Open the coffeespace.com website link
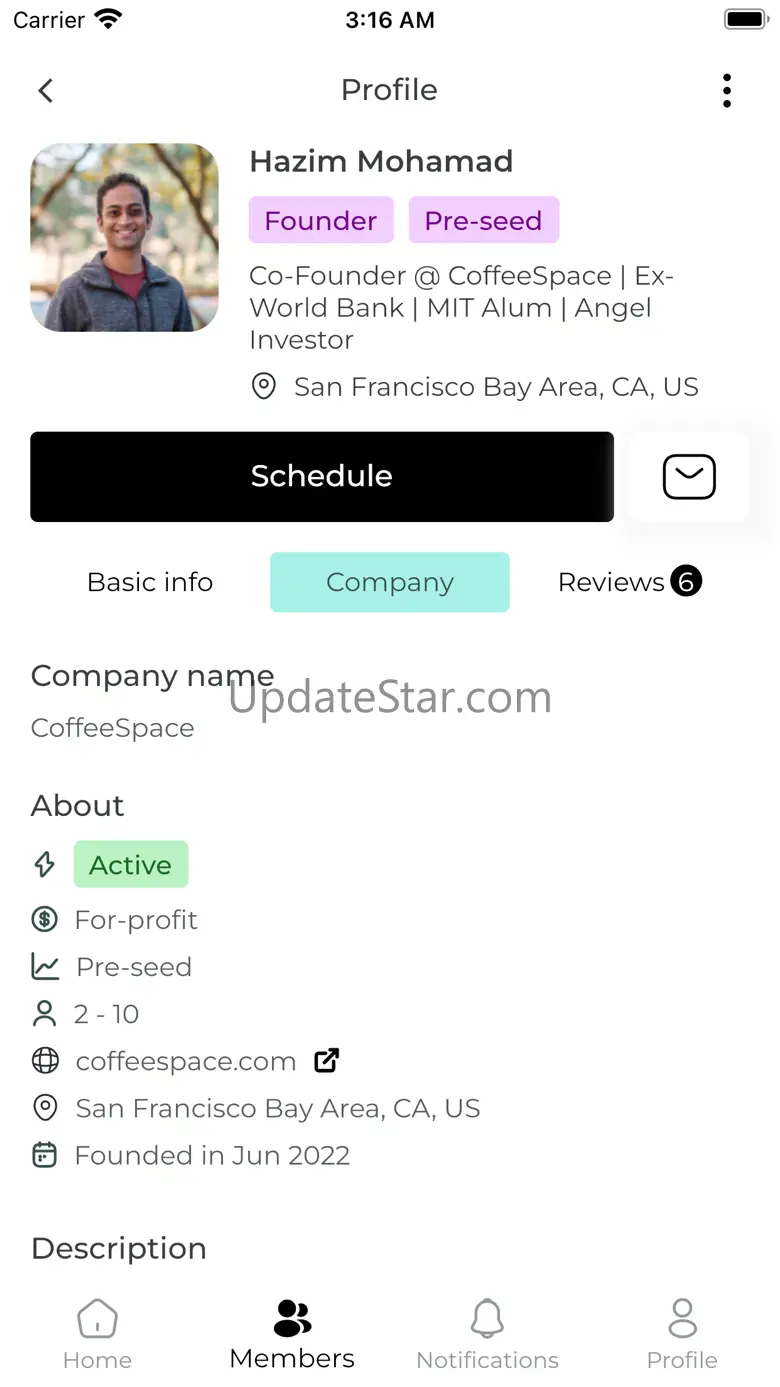The height and width of the screenshot is (1387, 780). (186, 1061)
